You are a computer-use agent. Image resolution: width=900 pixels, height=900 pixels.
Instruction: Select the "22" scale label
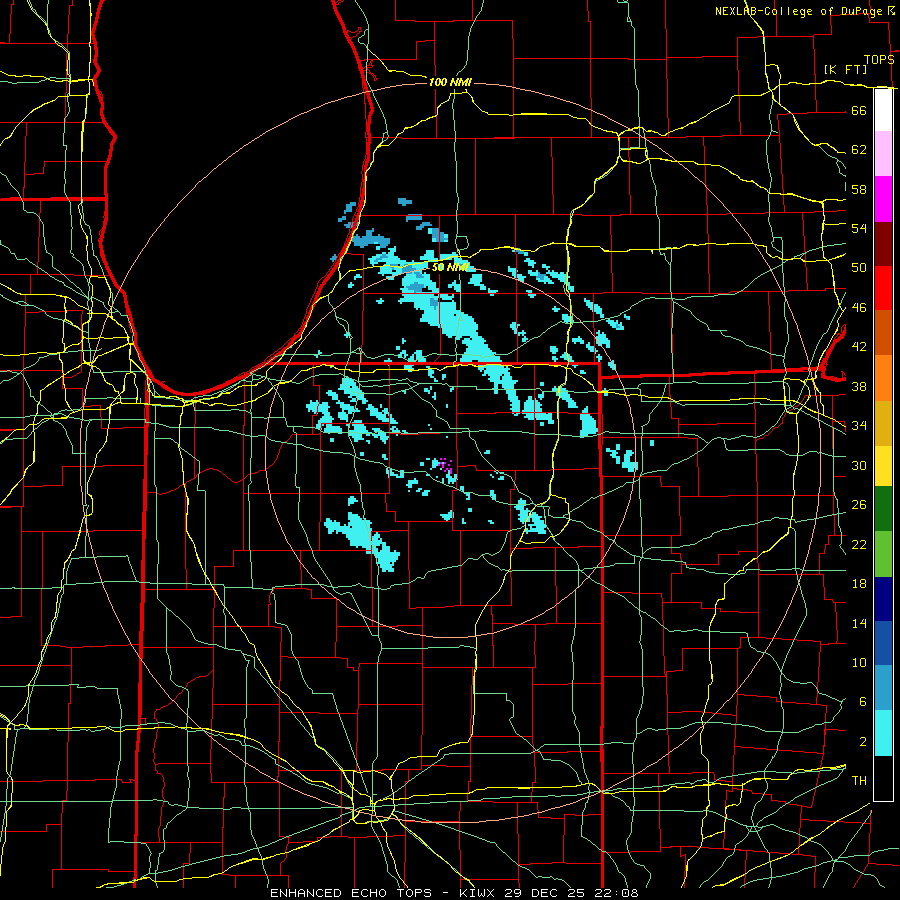(859, 544)
